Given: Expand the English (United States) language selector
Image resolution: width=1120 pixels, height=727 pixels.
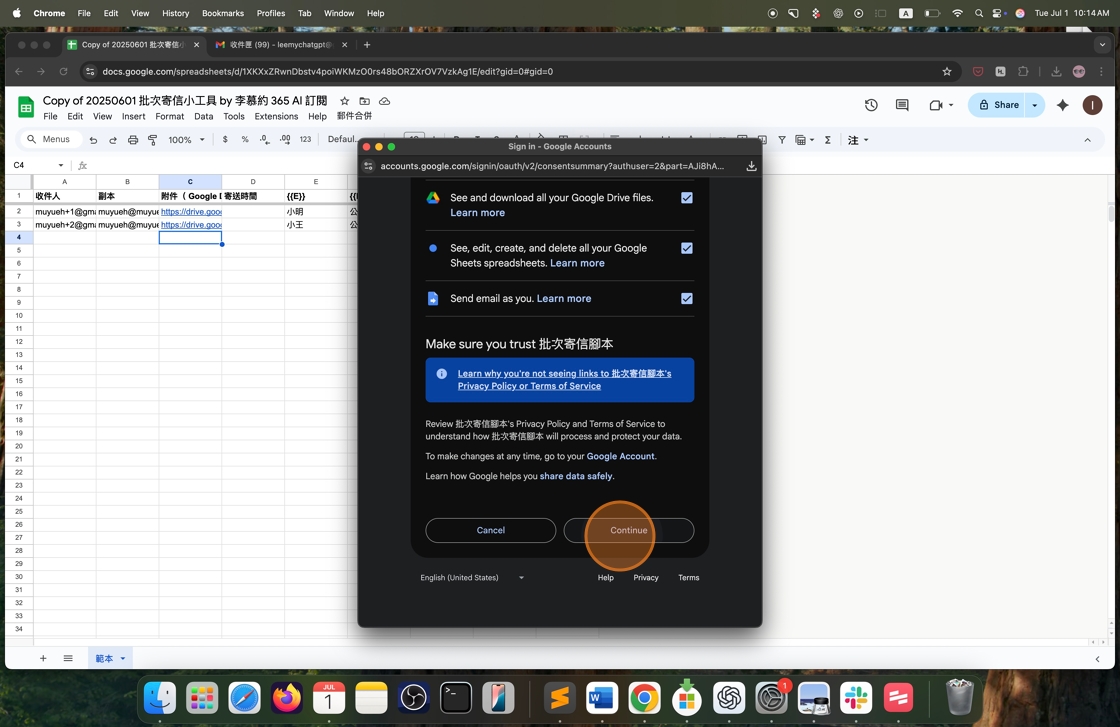Looking at the screenshot, I should (x=472, y=578).
